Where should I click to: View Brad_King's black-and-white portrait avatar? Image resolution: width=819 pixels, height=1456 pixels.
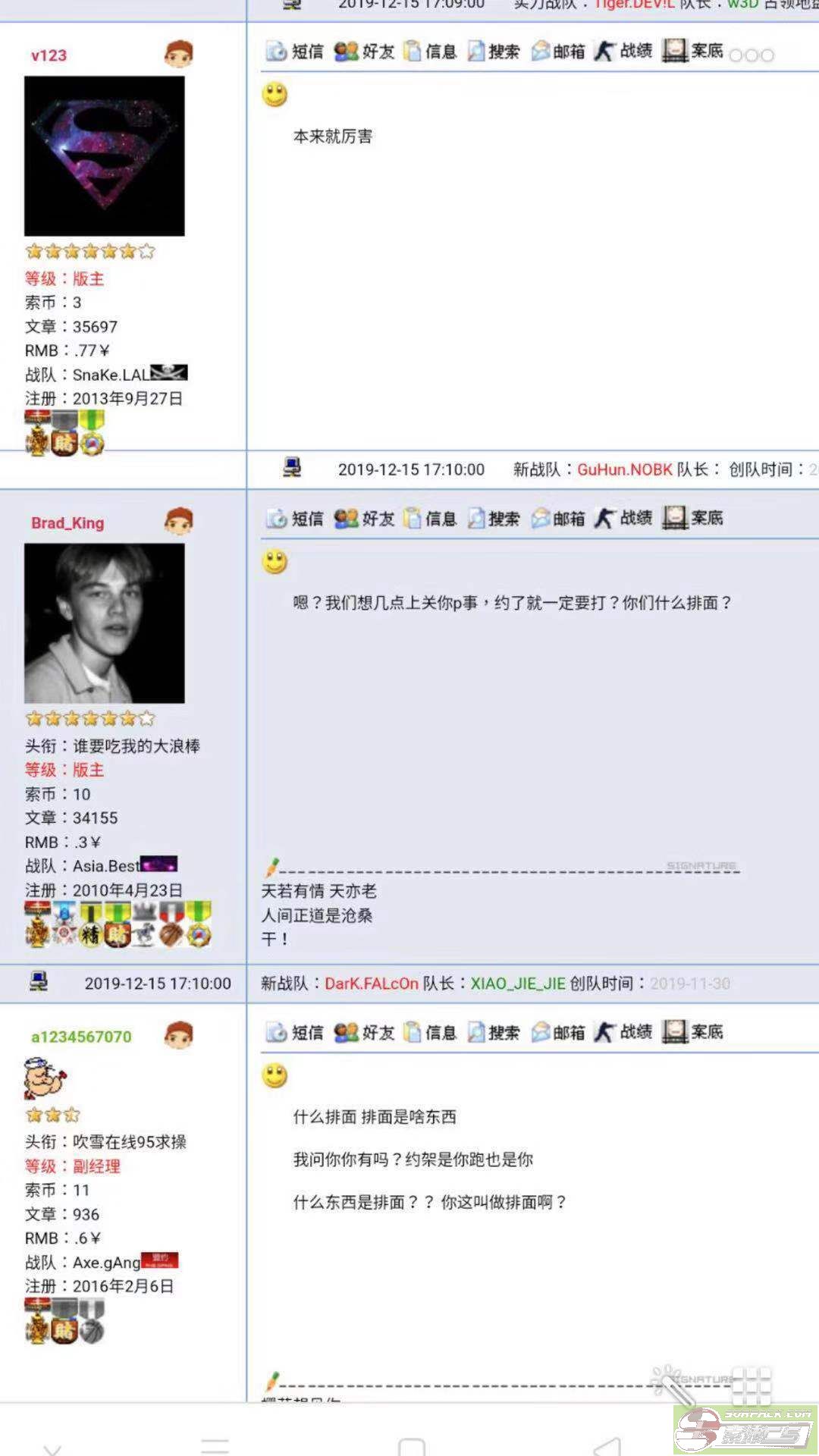[105, 623]
